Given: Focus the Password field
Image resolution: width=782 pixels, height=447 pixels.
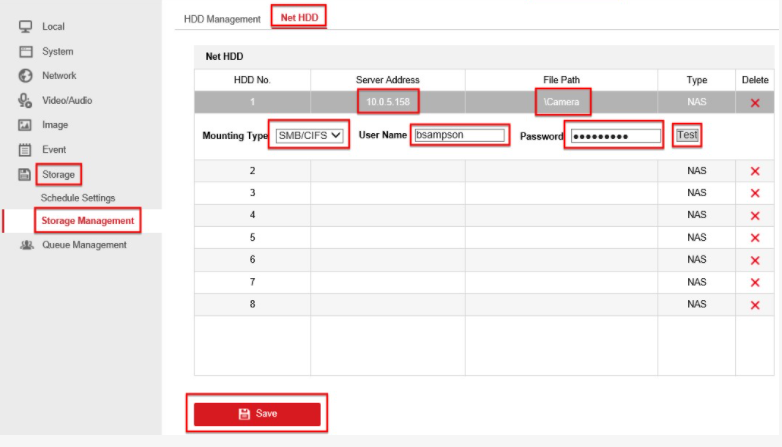Looking at the screenshot, I should coord(615,136).
